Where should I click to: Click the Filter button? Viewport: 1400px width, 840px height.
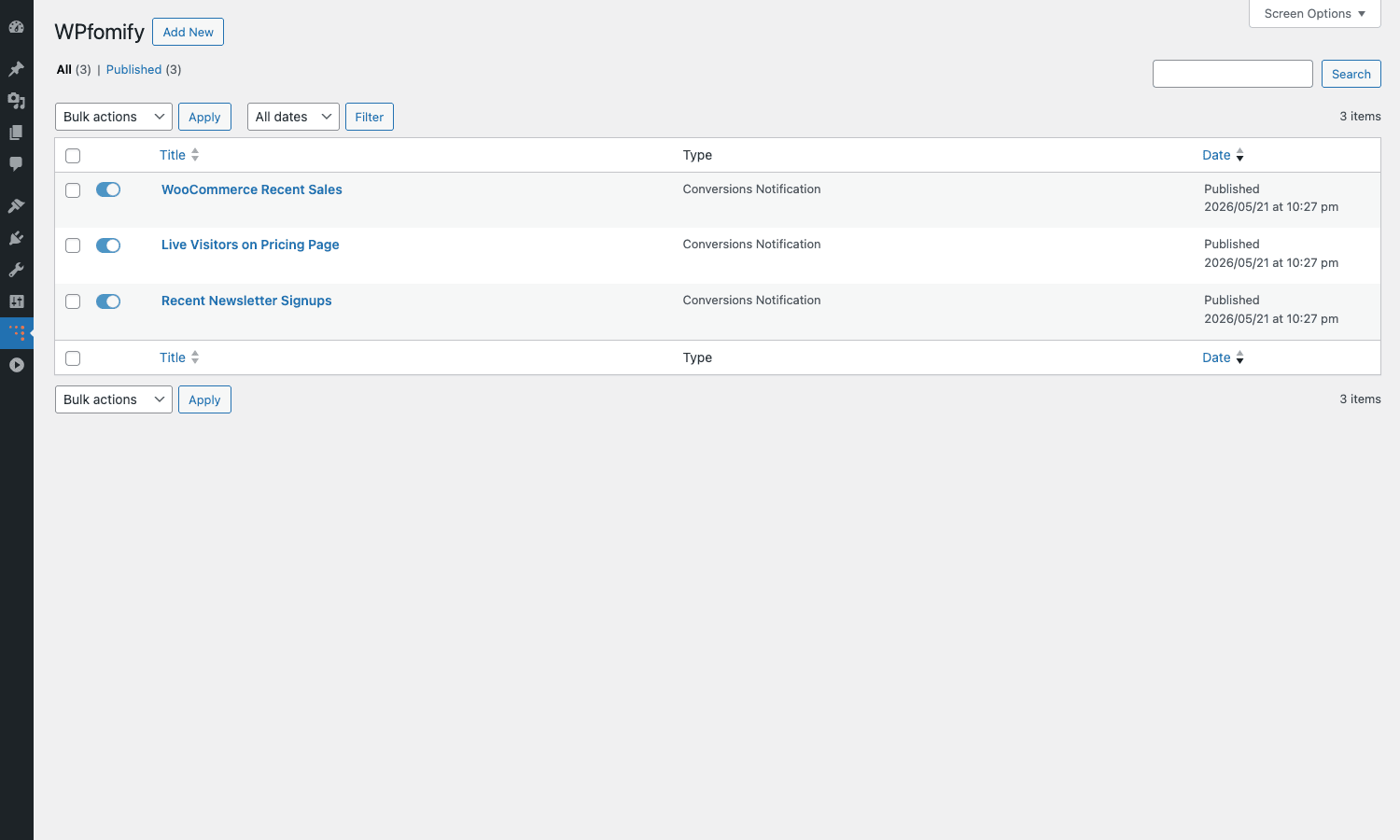tap(370, 117)
